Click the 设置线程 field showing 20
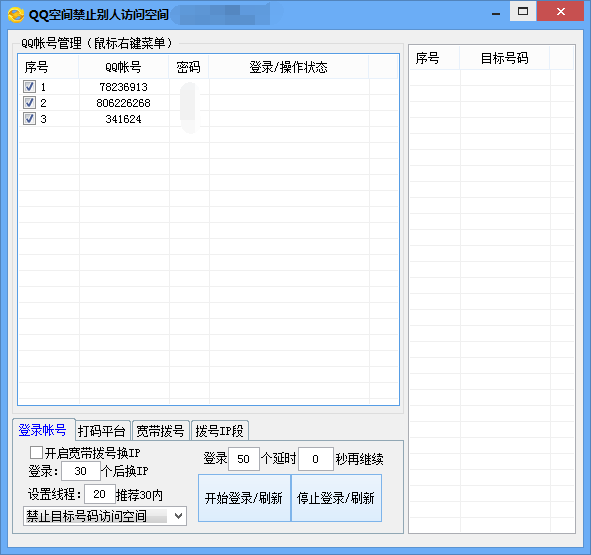 click(100, 494)
